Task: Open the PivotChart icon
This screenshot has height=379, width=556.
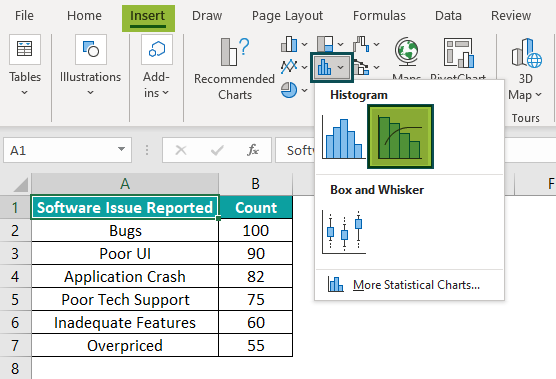Action: (x=458, y=53)
